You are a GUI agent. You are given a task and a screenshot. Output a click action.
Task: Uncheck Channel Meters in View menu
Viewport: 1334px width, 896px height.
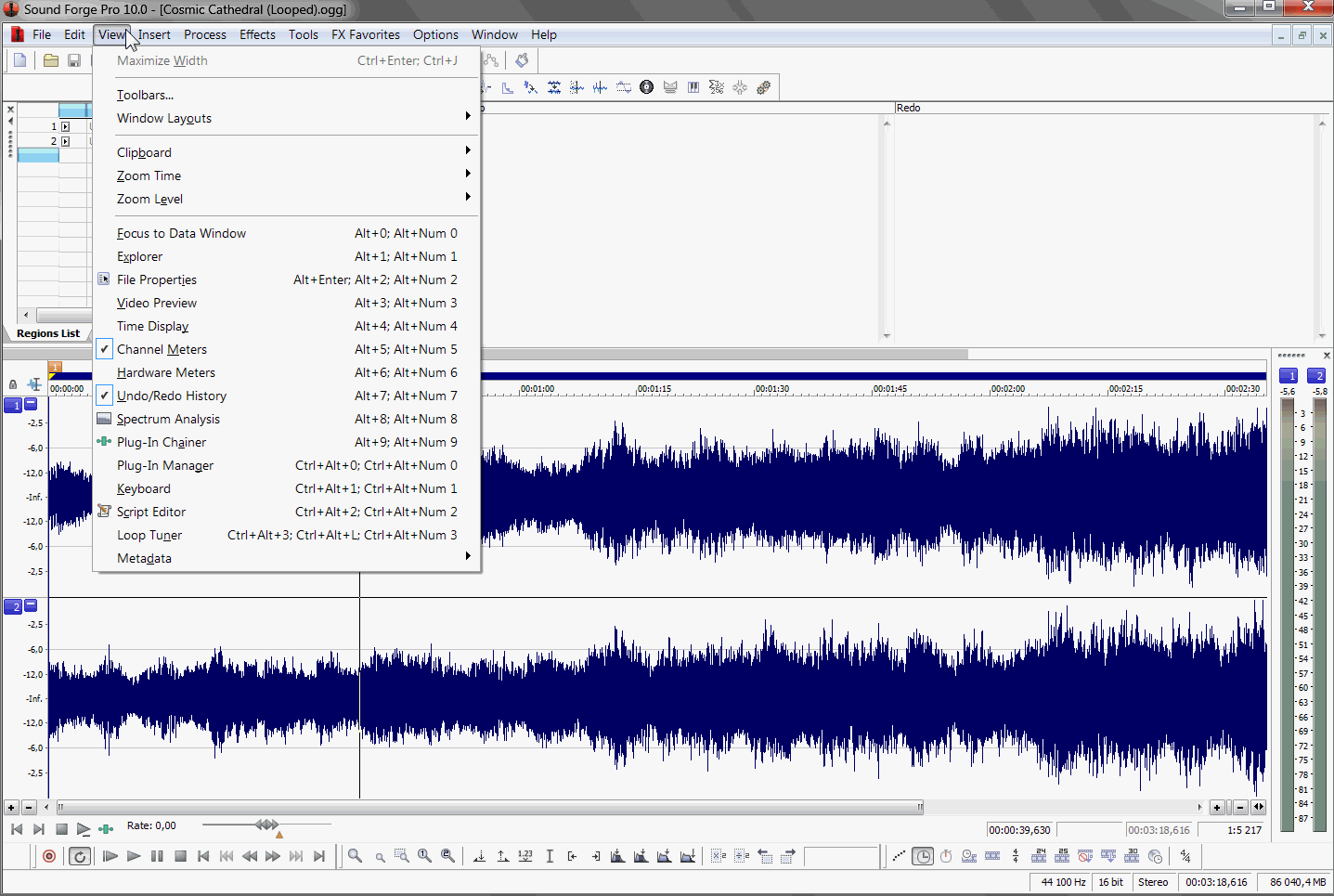(162, 349)
